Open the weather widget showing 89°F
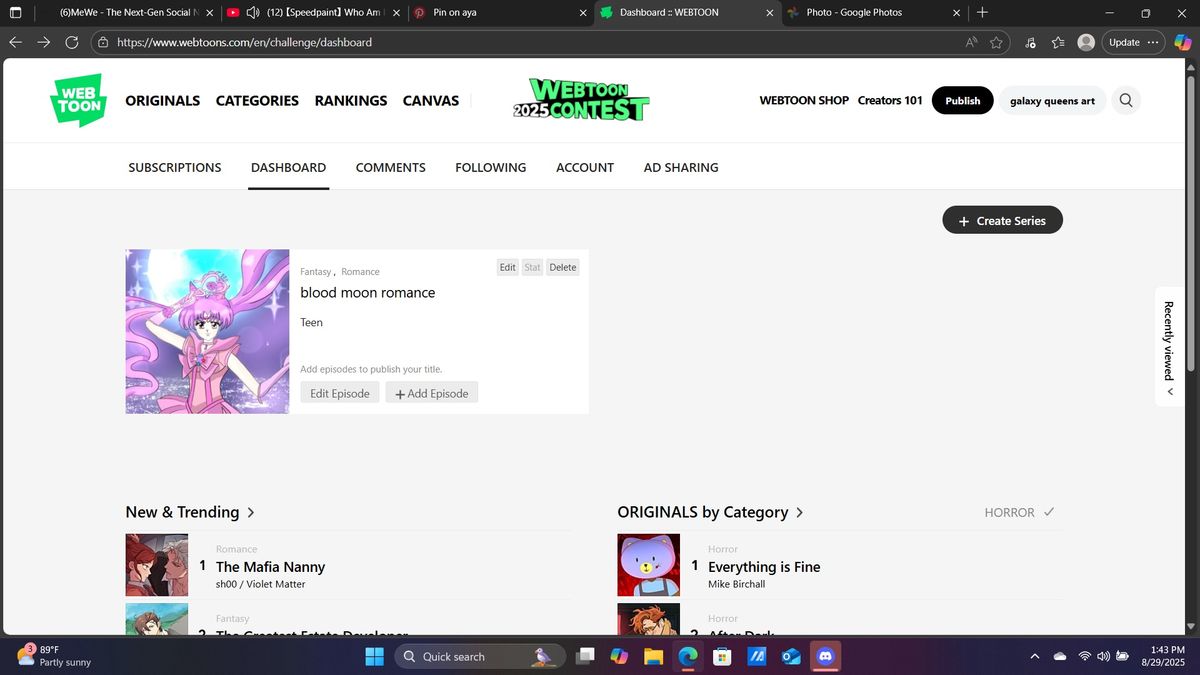This screenshot has width=1200, height=675. pyautogui.click(x=55, y=656)
